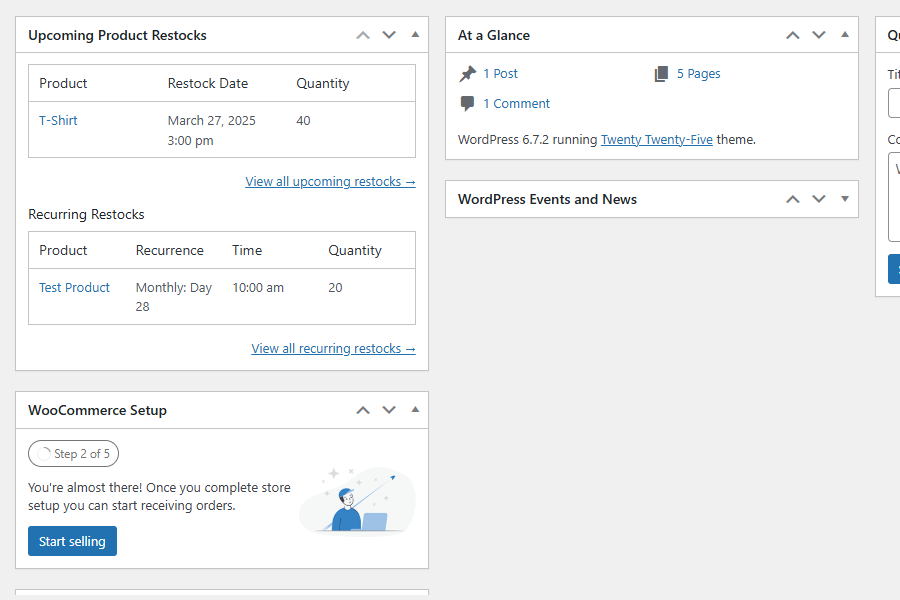Click the Step 2 of 5 badge
Screen dimensions: 900x600
click(x=73, y=454)
